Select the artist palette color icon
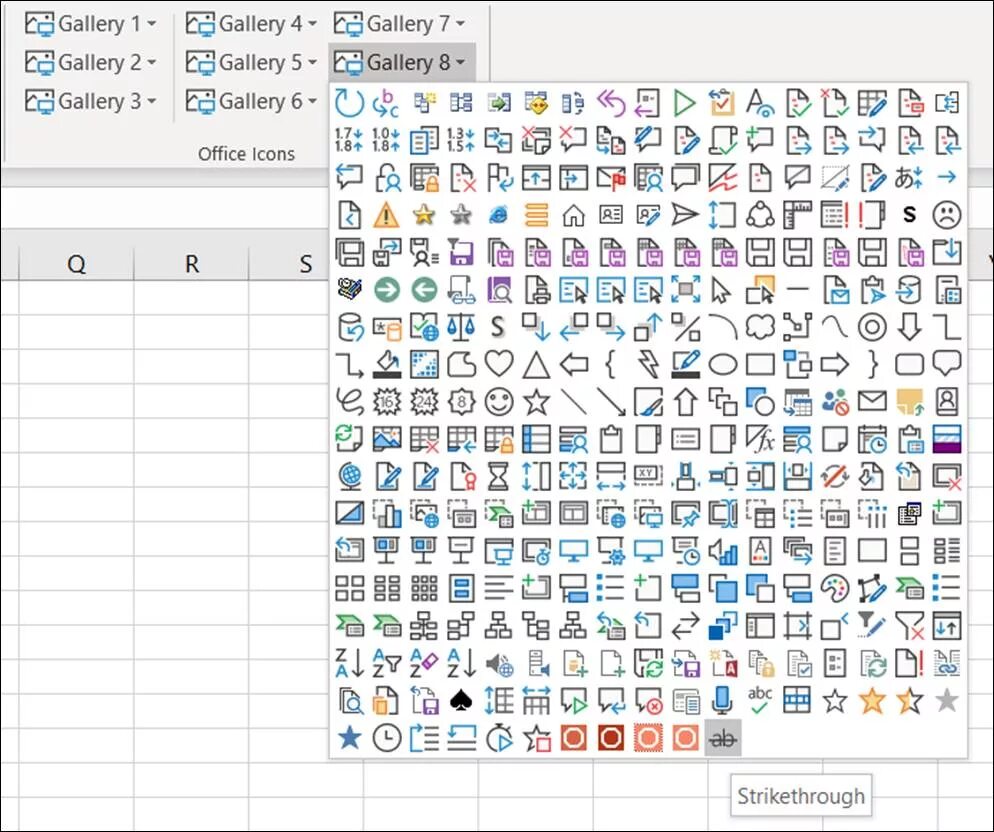This screenshot has width=994, height=832. coord(835,587)
